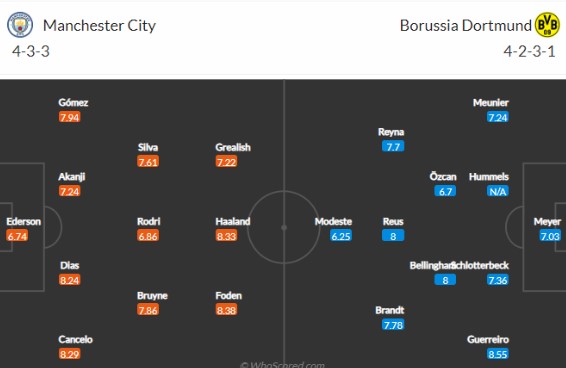Open the Borussia Dortmund team name link

click(x=466, y=26)
